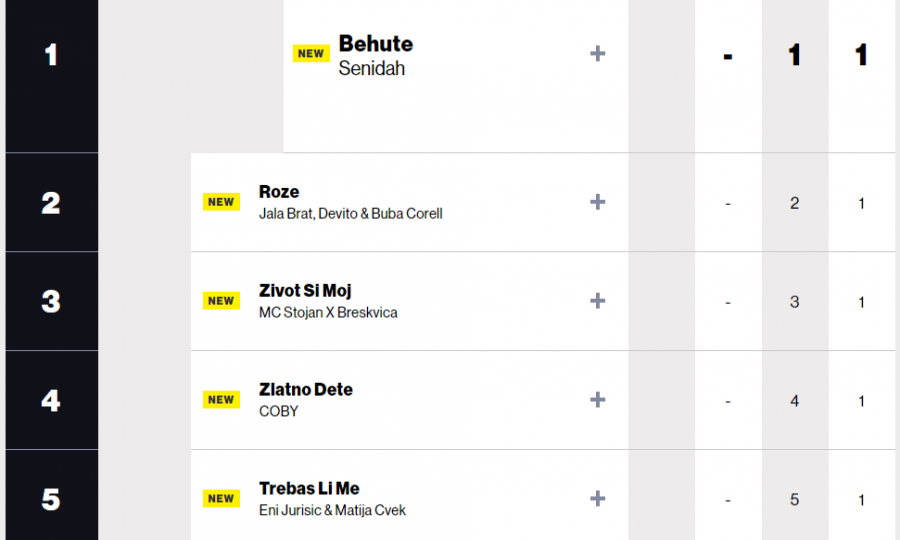Open the Zivot Si Moj title
This screenshot has width=900, height=540.
pyautogui.click(x=305, y=291)
